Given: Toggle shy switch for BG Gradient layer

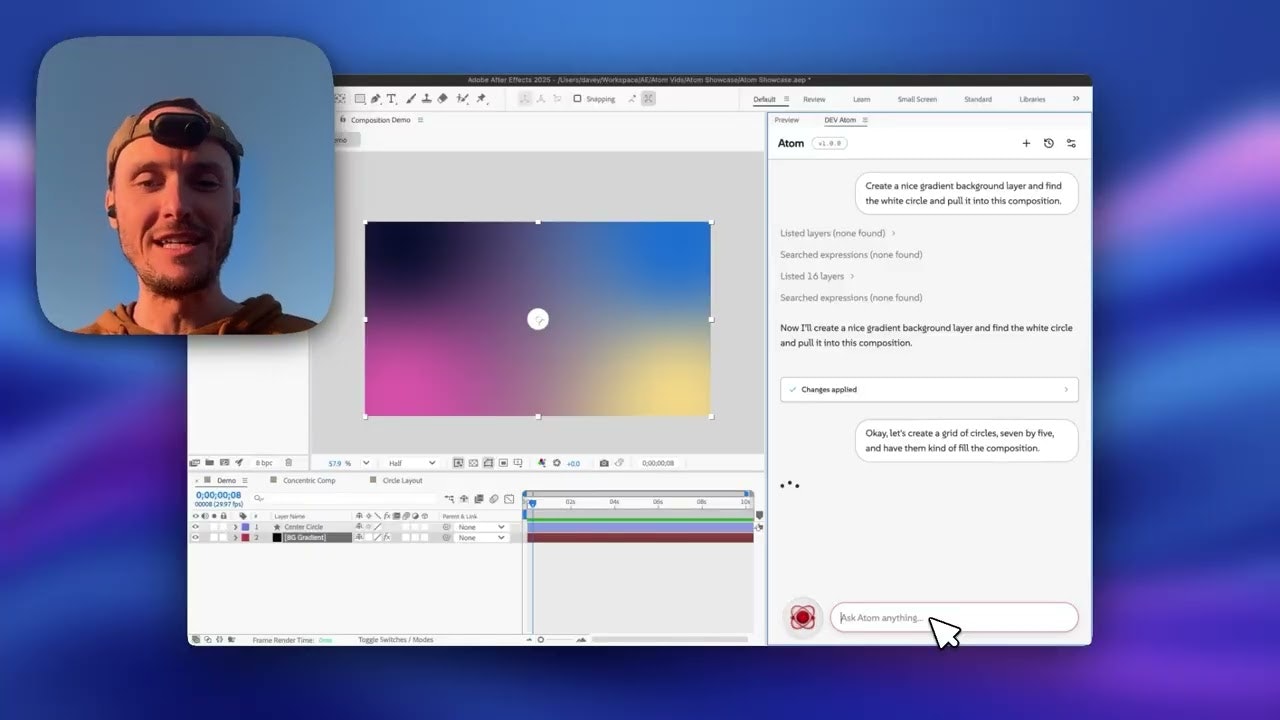Looking at the screenshot, I should point(359,538).
